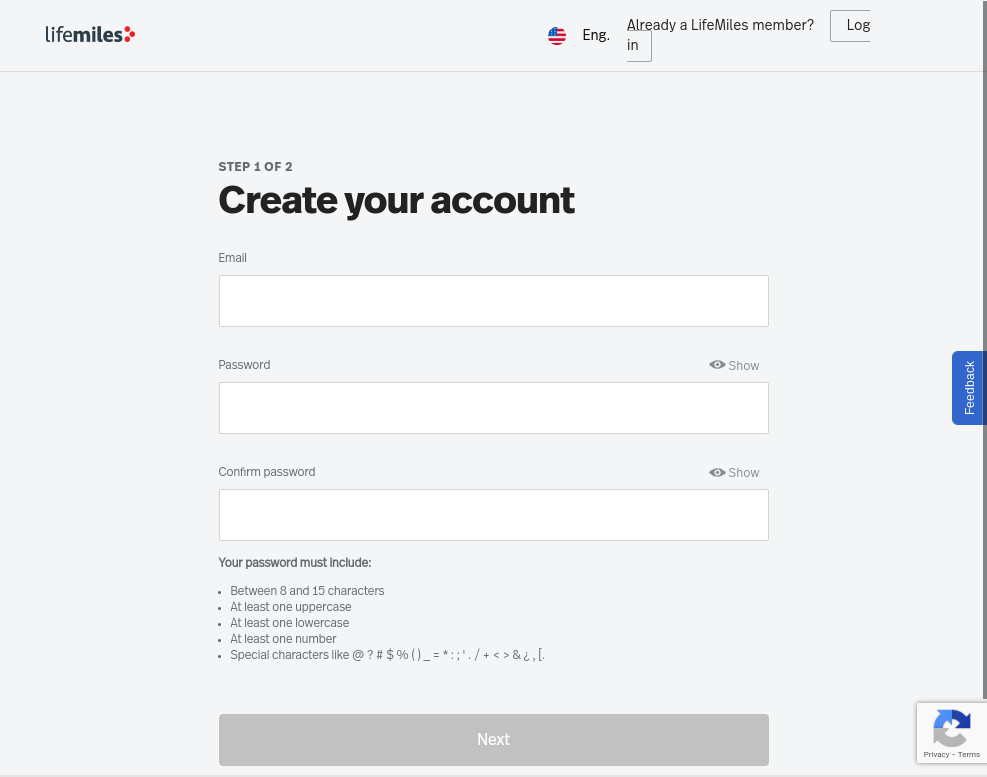Click the "Special characters like" requirement text
Screen dimensions: 987x777
point(388,655)
